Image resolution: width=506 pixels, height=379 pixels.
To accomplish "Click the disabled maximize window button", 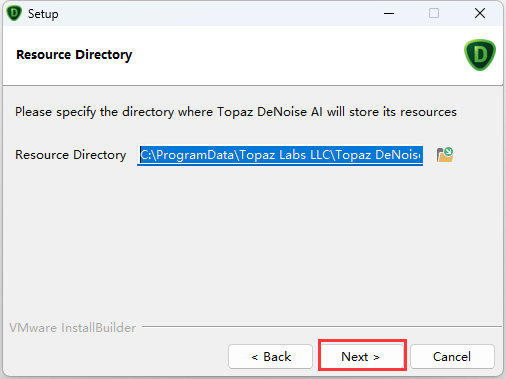I will [x=434, y=13].
